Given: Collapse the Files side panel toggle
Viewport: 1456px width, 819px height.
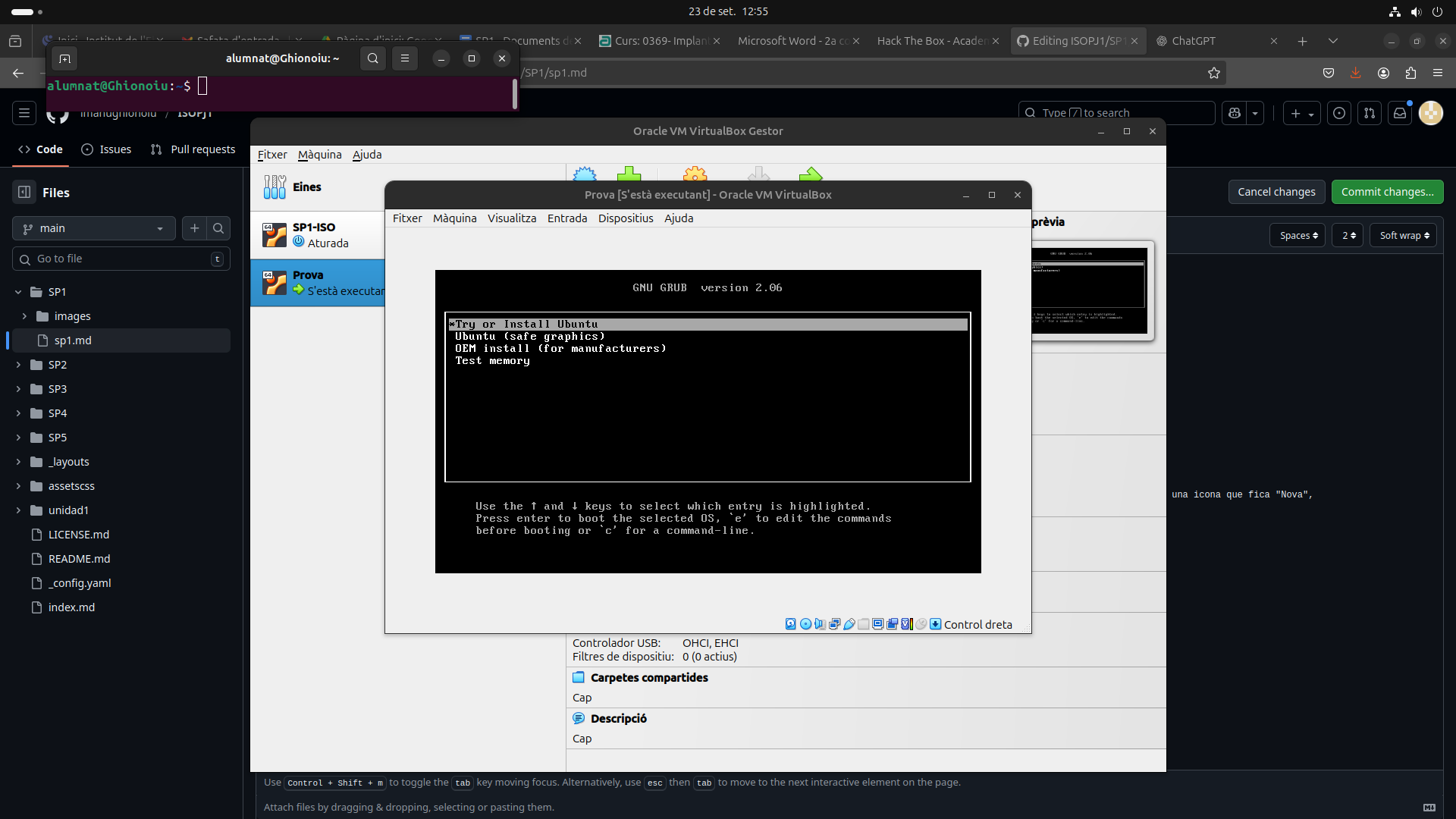Looking at the screenshot, I should (24, 193).
